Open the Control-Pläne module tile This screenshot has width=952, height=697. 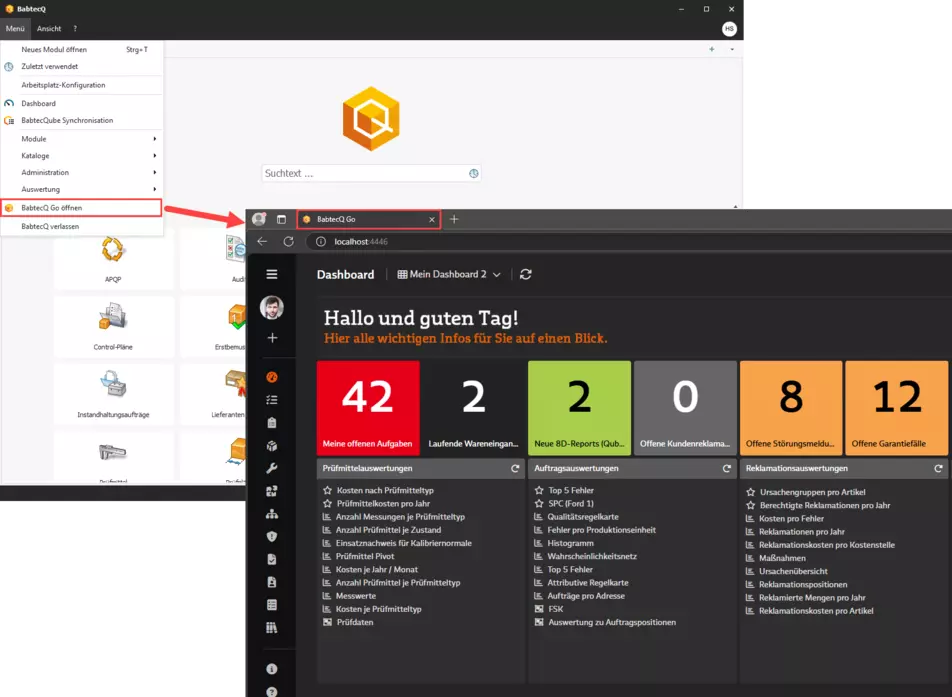(x=114, y=326)
